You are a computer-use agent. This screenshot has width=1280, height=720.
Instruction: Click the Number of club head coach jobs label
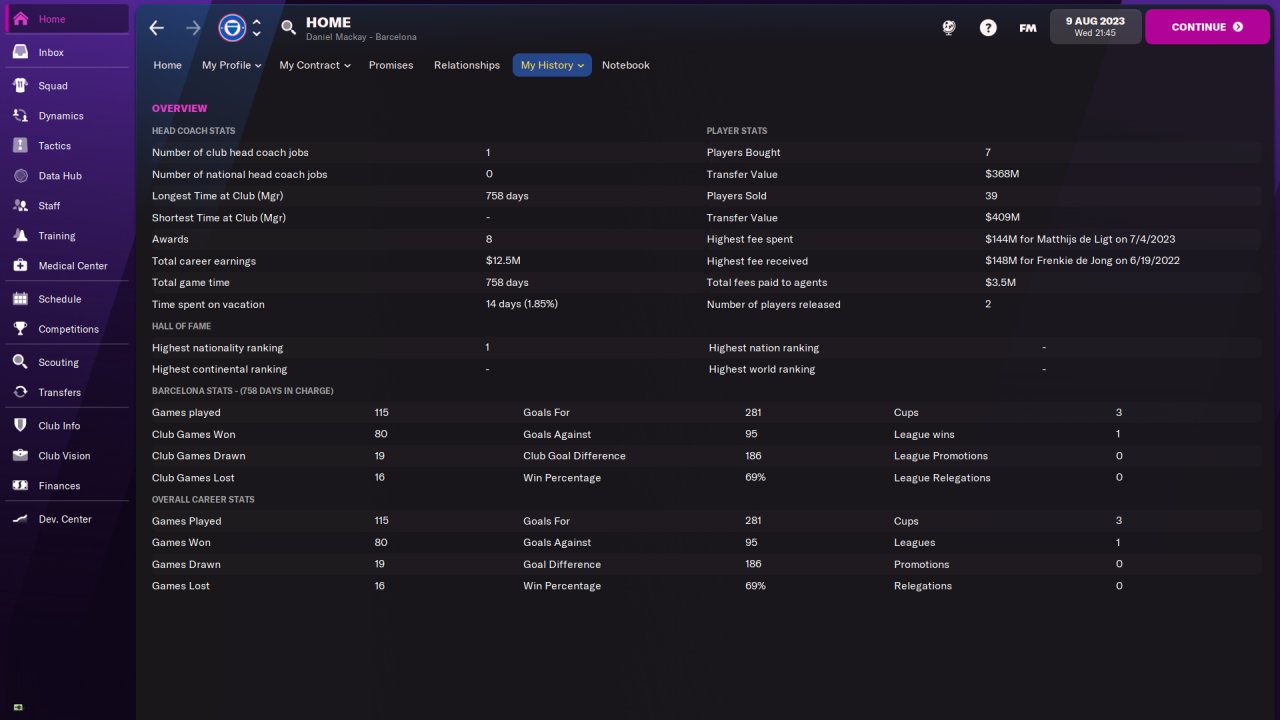tap(230, 153)
